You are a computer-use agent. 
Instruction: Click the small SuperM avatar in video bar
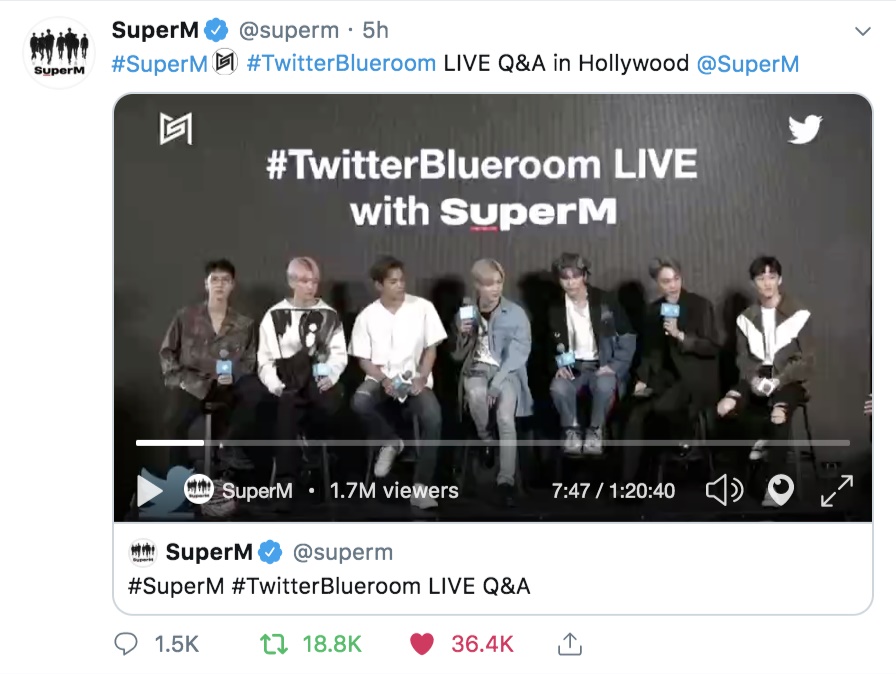click(198, 490)
